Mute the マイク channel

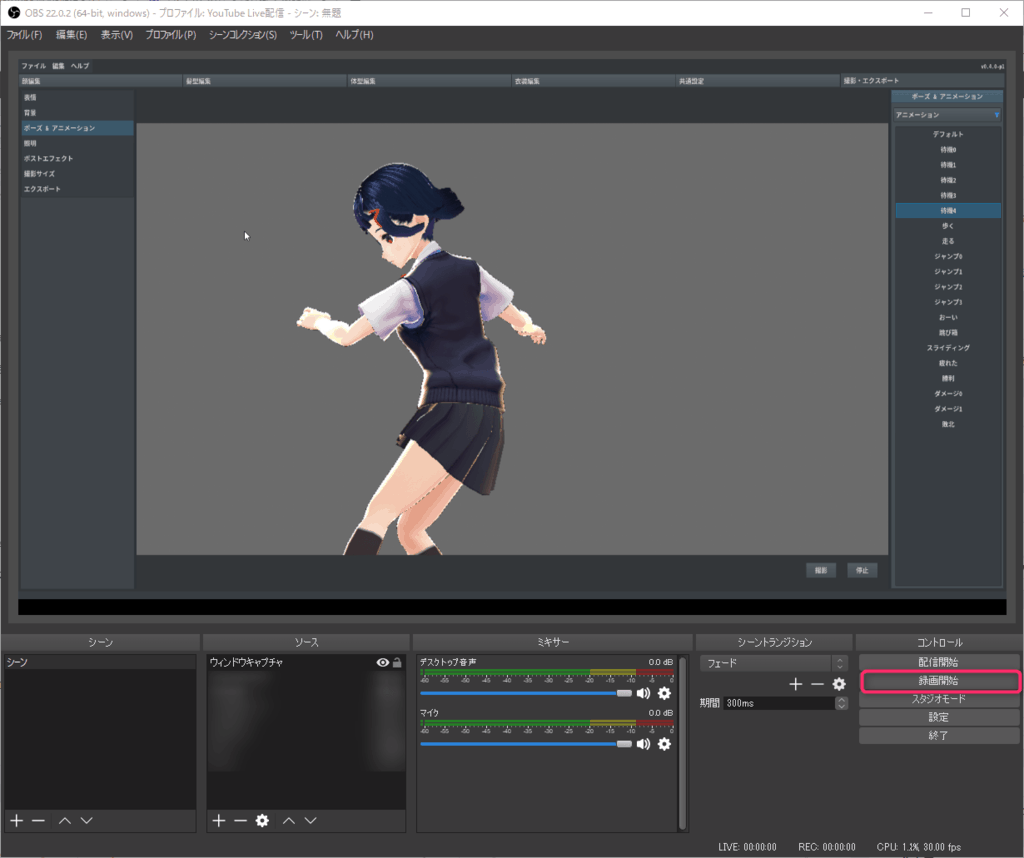(x=643, y=744)
